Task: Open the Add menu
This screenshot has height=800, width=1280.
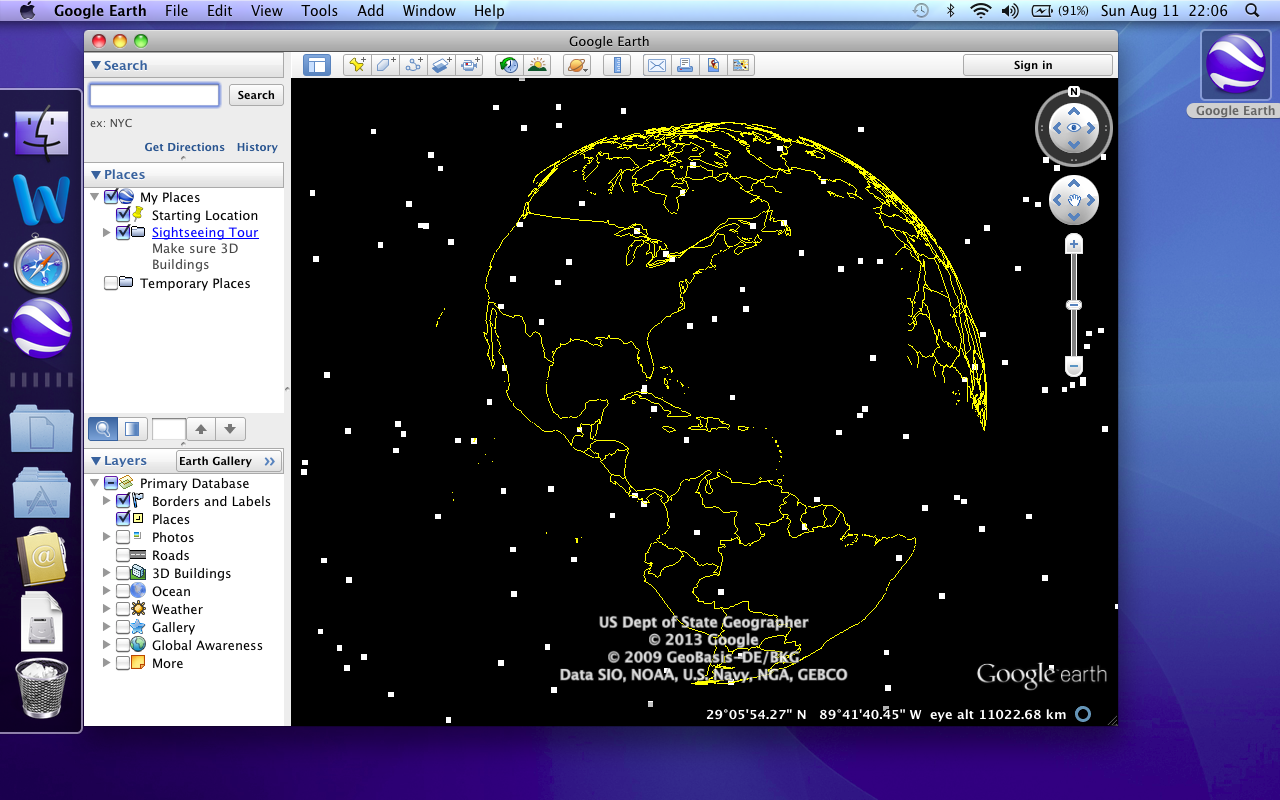Action: [x=370, y=11]
